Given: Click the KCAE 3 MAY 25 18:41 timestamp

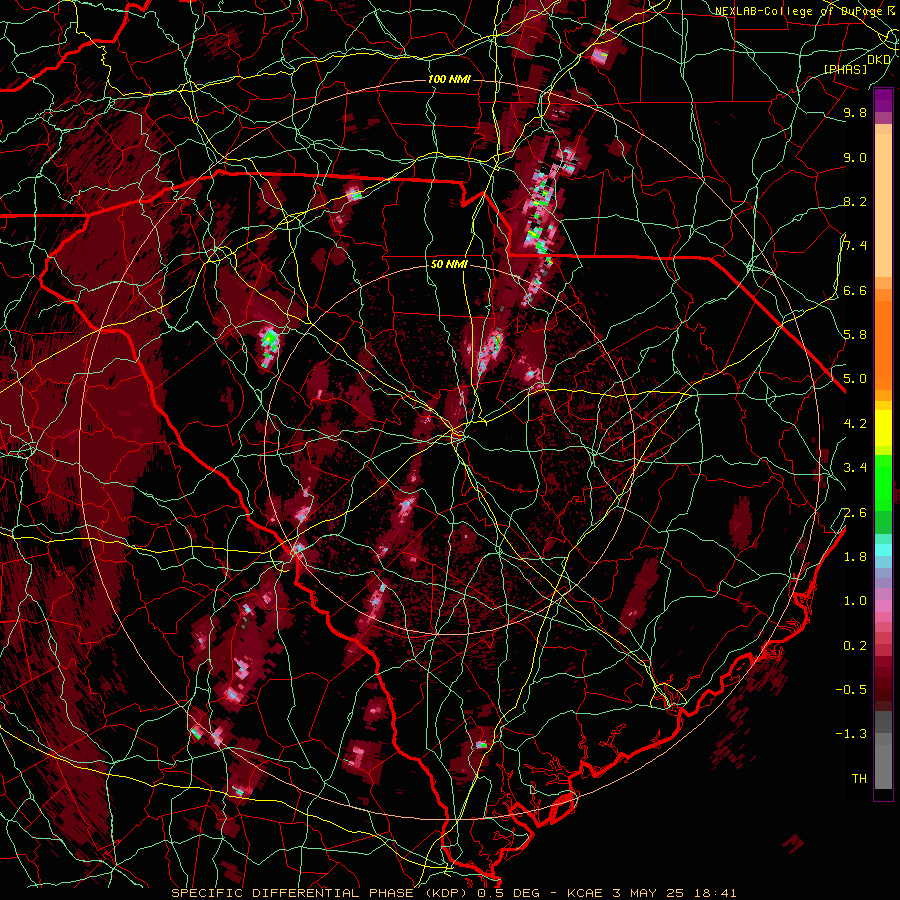Looking at the screenshot, I should (651, 893).
